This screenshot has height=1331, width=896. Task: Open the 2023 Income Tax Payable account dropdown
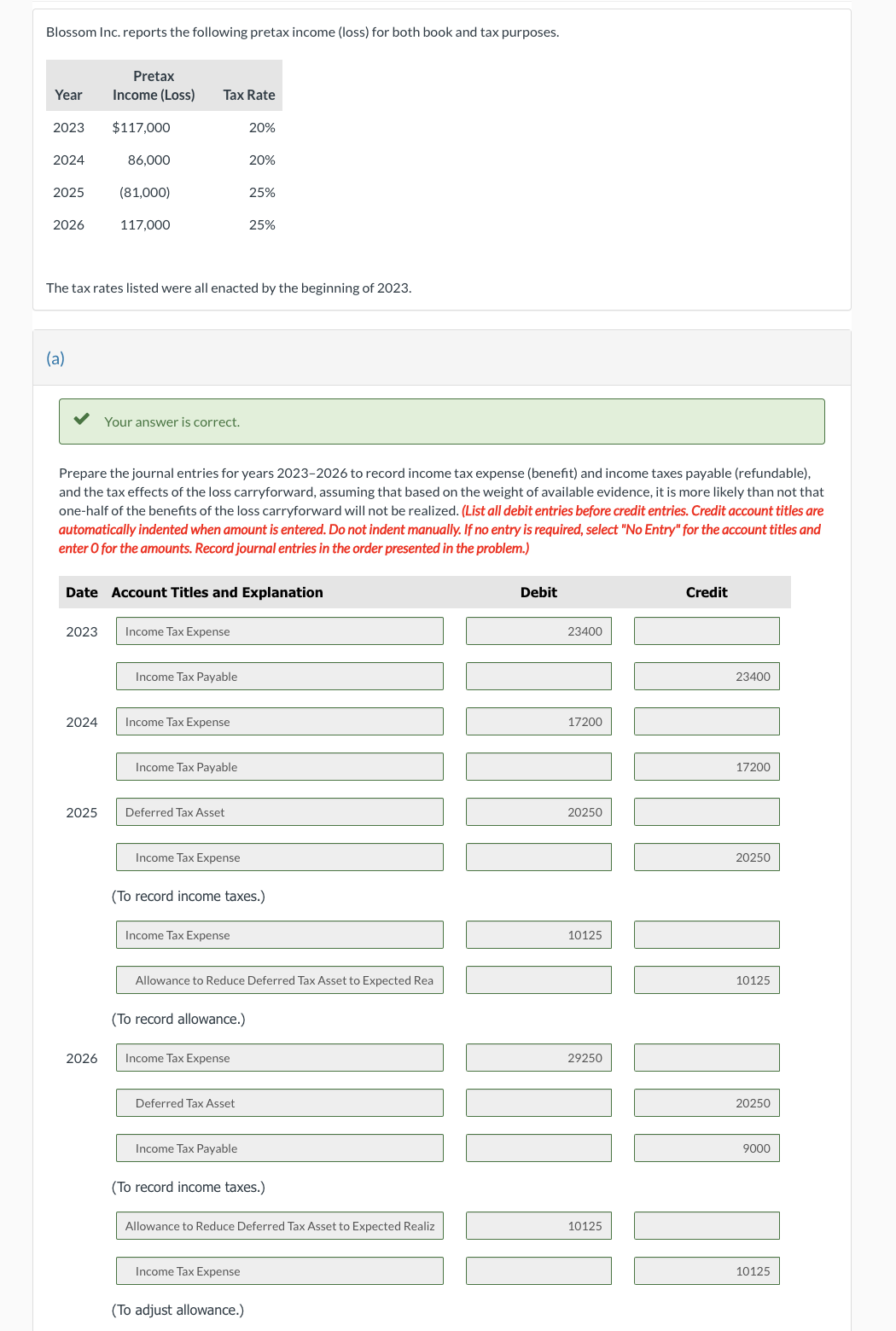[x=279, y=676]
